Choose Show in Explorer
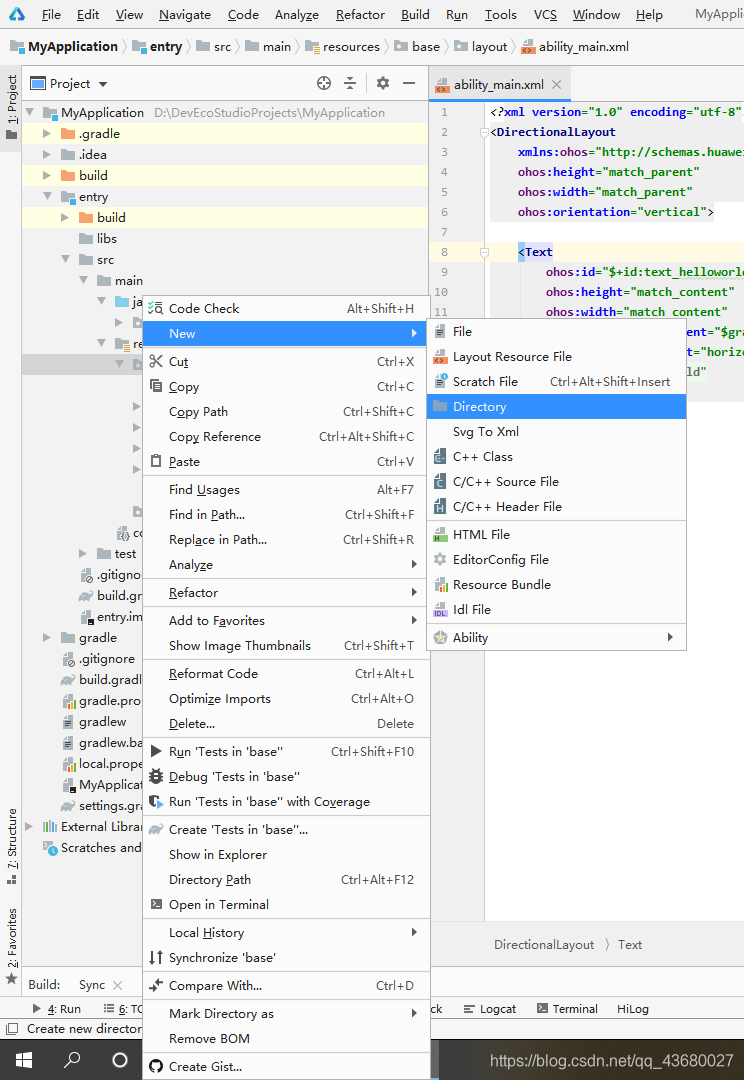Image resolution: width=744 pixels, height=1080 pixels. coord(287,854)
